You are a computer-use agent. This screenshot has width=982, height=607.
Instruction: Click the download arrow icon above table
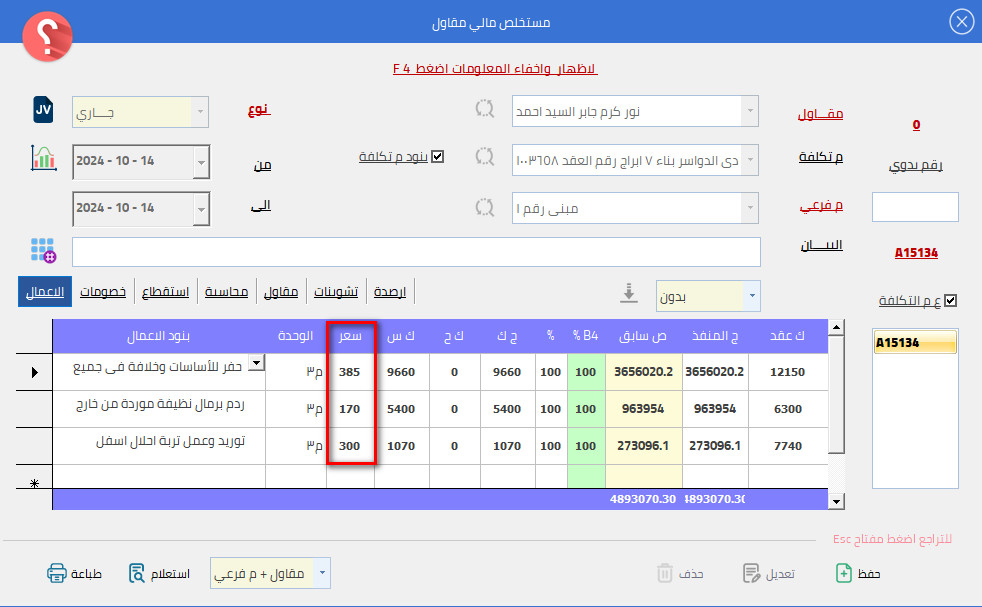pyautogui.click(x=629, y=293)
